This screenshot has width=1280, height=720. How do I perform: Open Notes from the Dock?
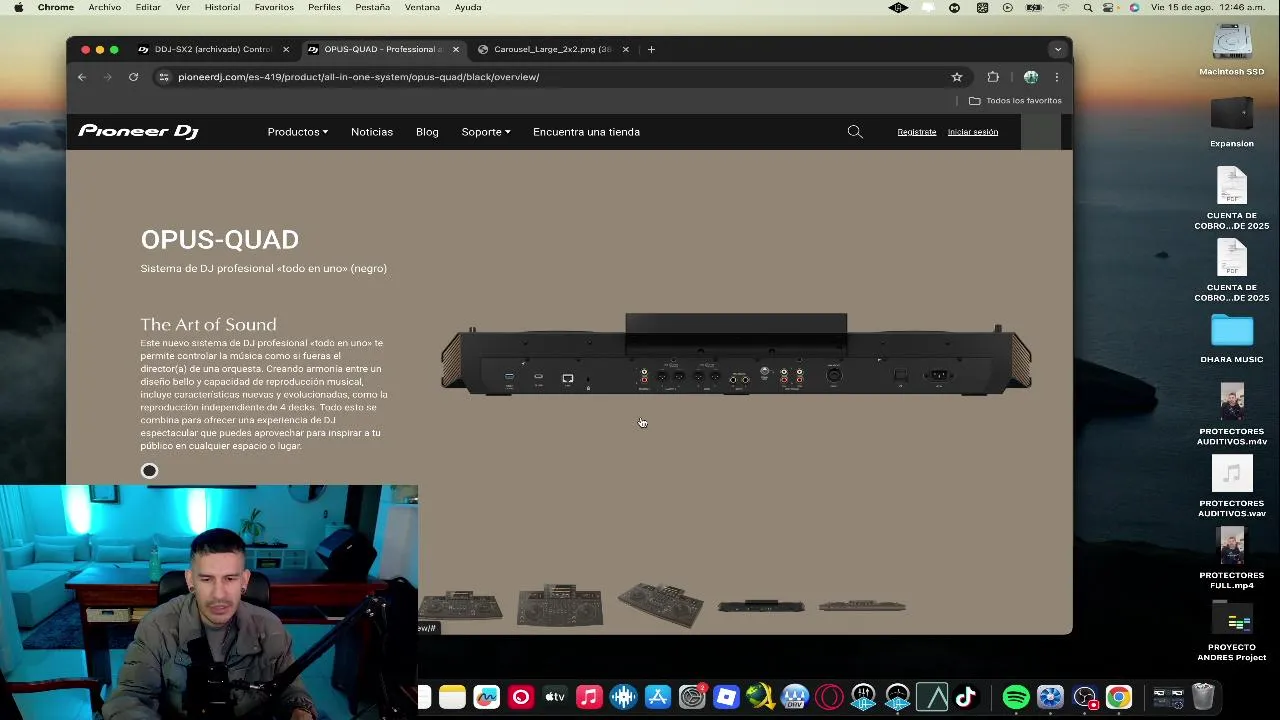[452, 697]
